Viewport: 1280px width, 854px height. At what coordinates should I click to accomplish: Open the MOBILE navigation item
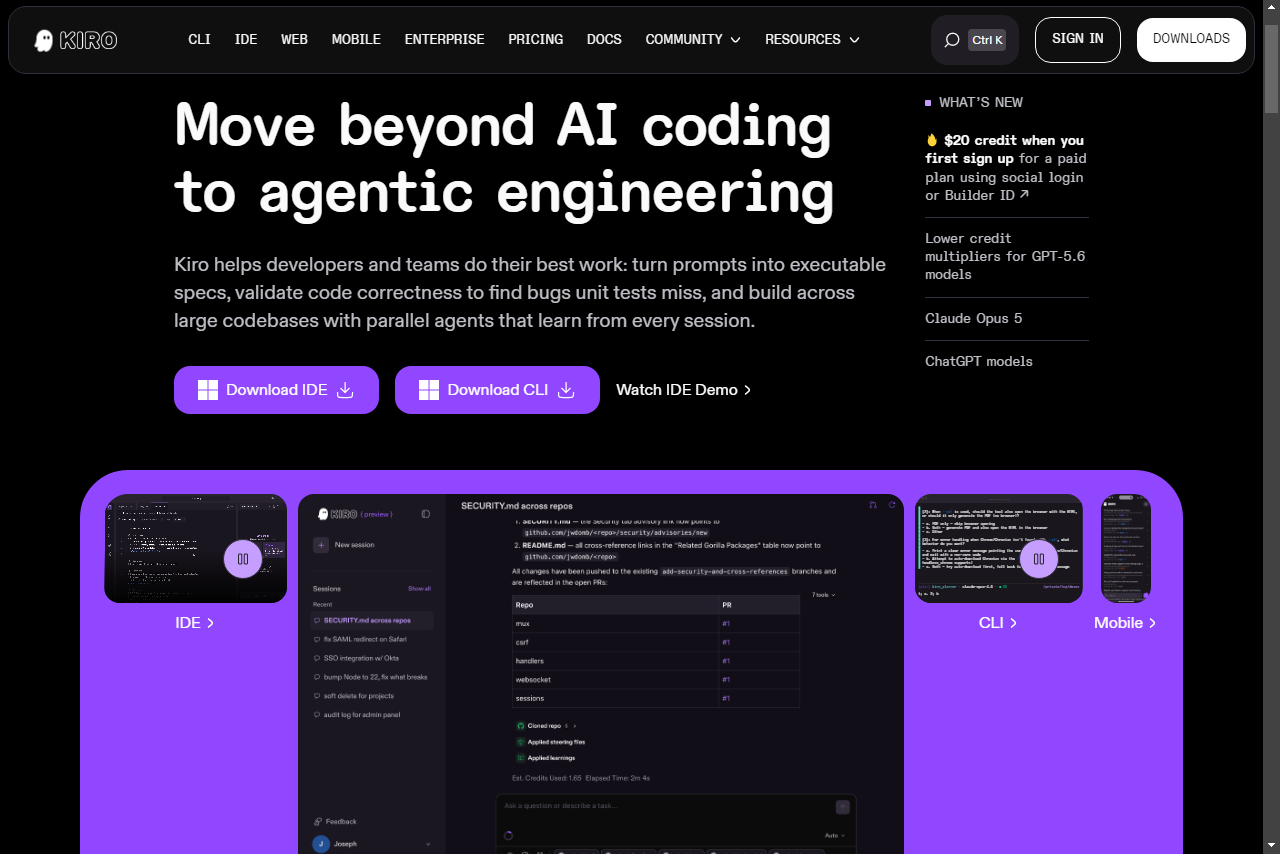tap(356, 40)
